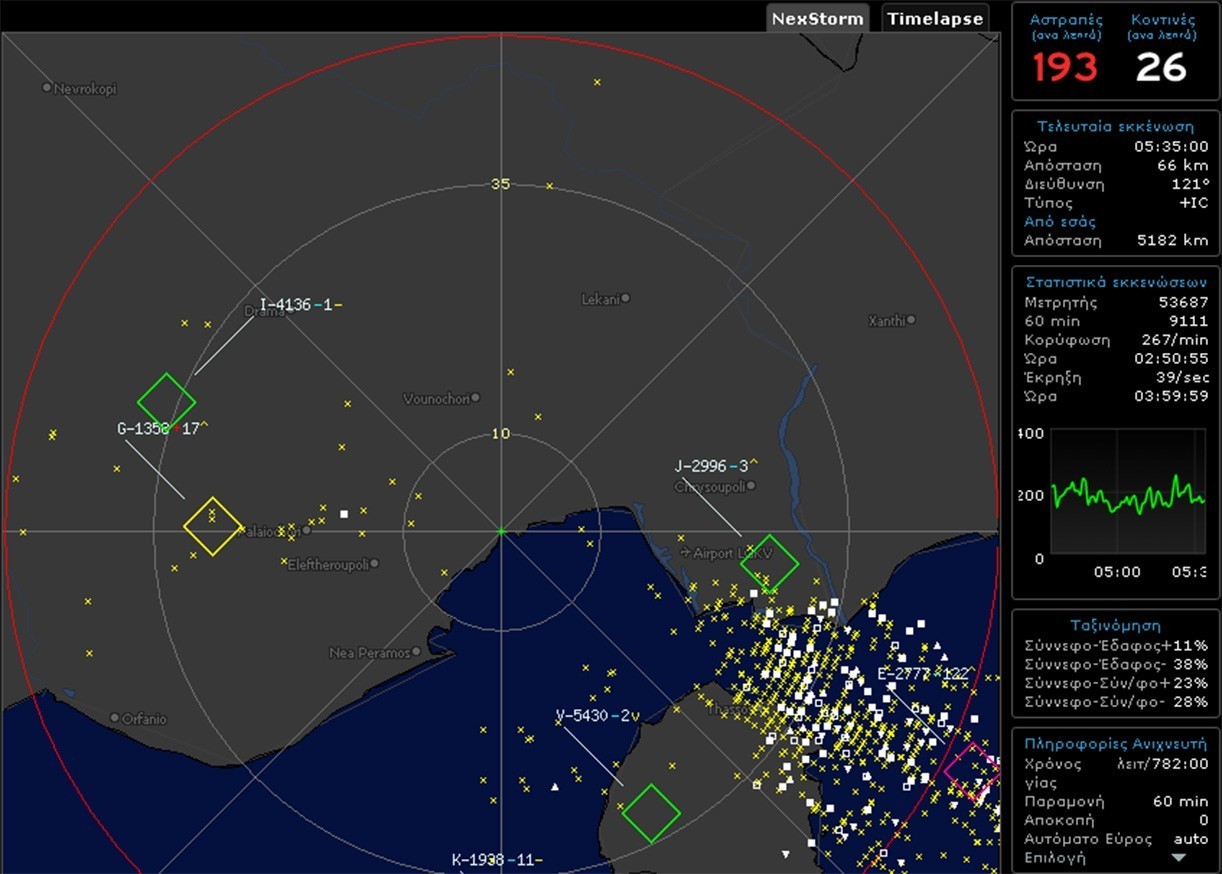Click the Αστραπές header label
The height and width of the screenshot is (874, 1222).
click(1064, 19)
